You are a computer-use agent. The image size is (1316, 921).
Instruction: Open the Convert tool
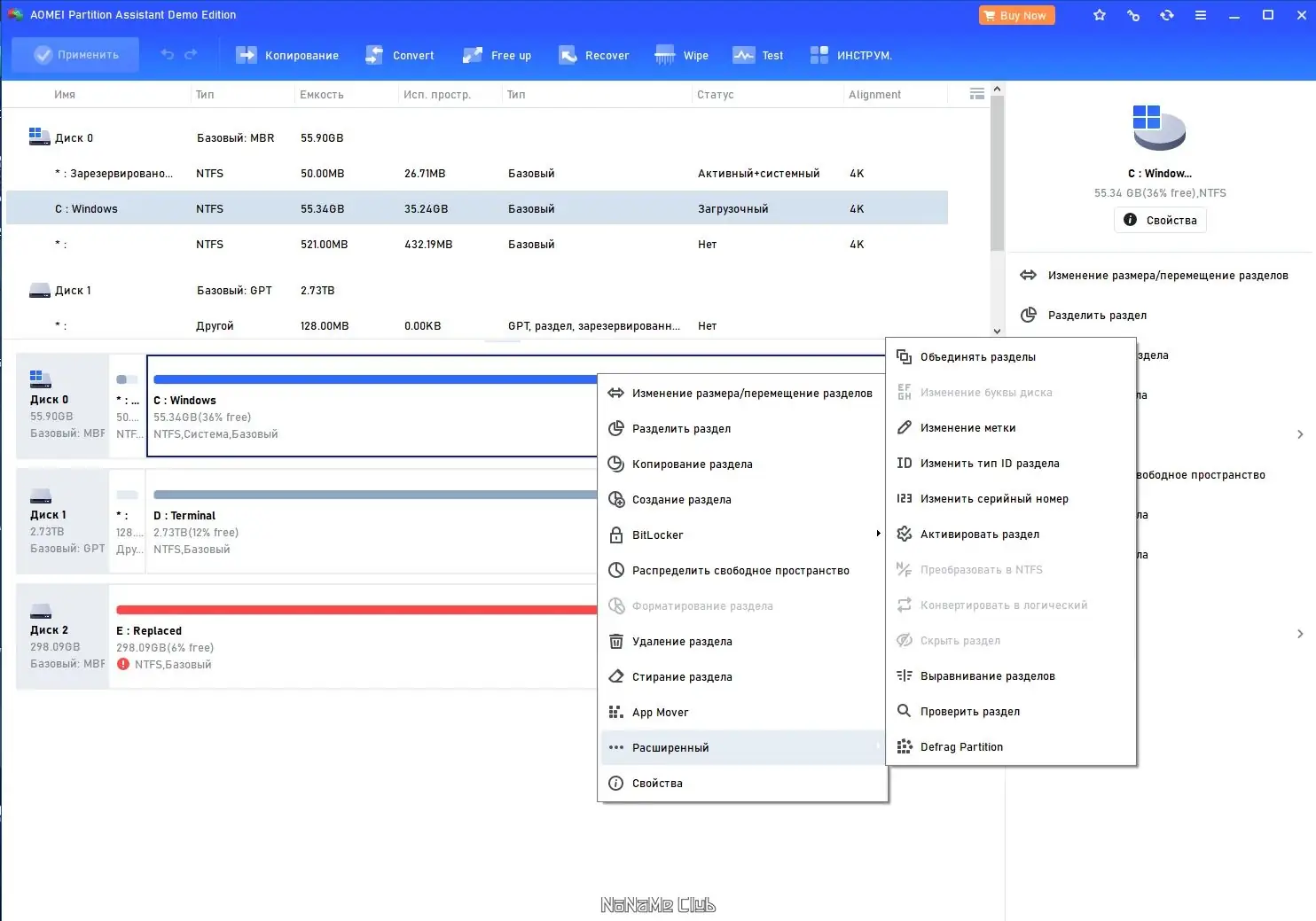coord(400,55)
